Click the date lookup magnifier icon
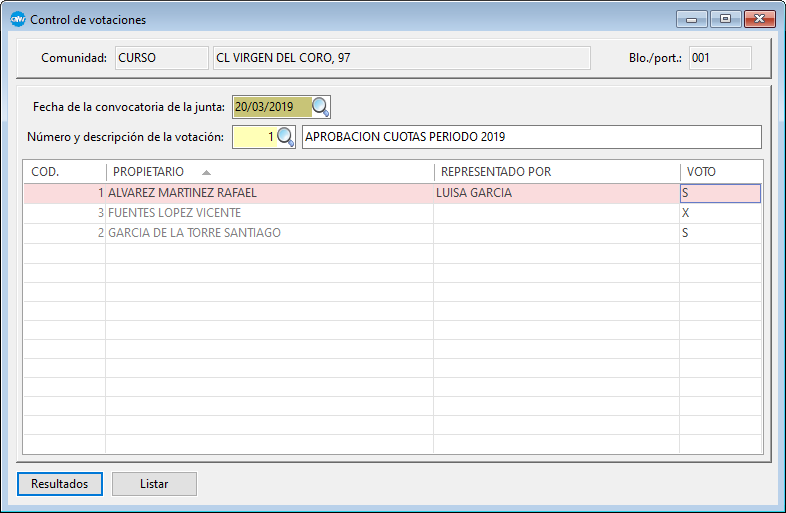 tap(320, 107)
